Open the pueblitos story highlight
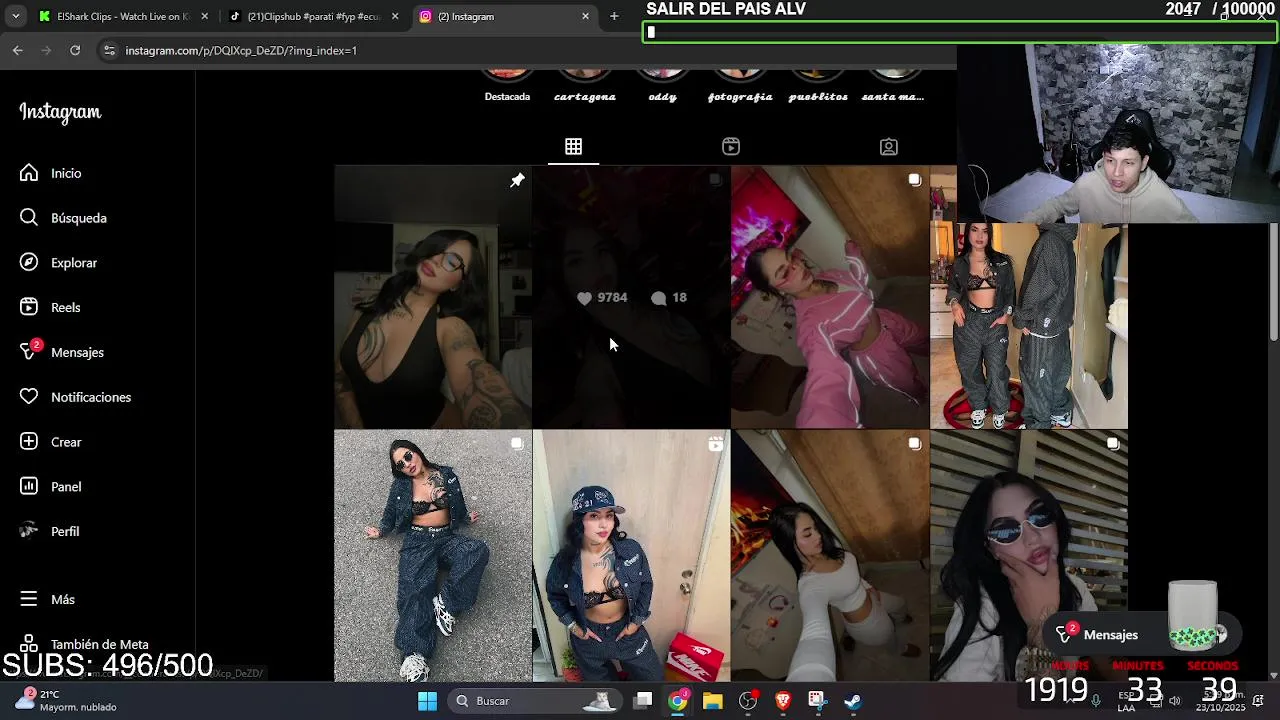Viewport: 1280px width, 720px height. [818, 86]
